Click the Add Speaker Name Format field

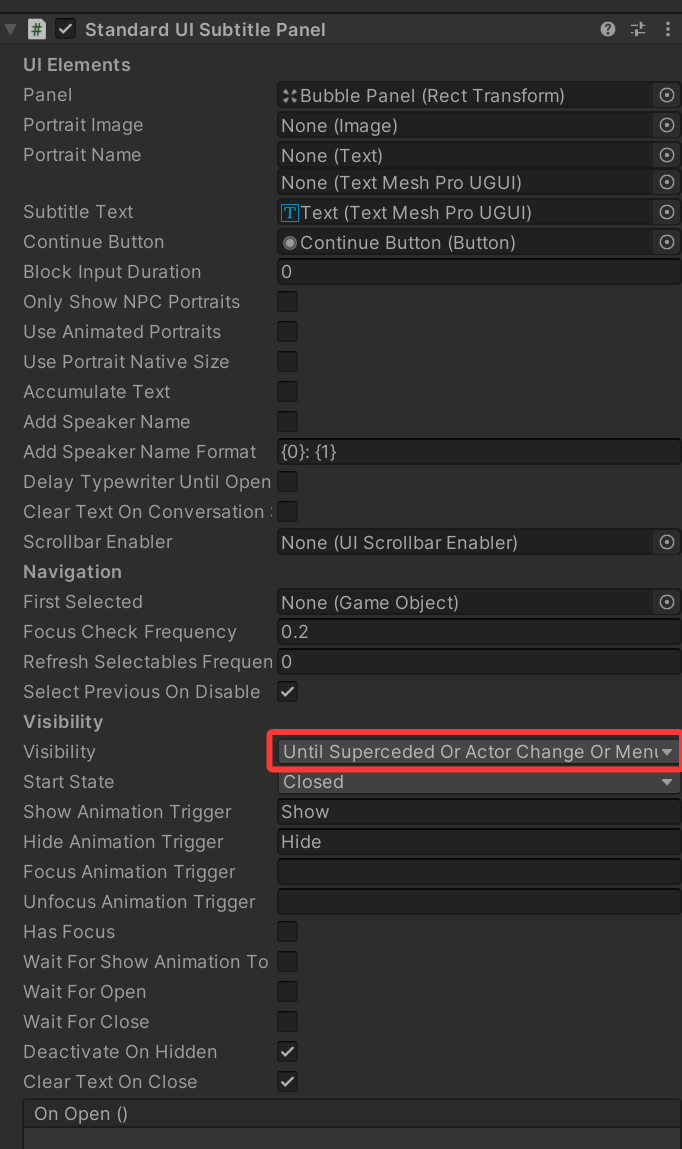tap(478, 452)
